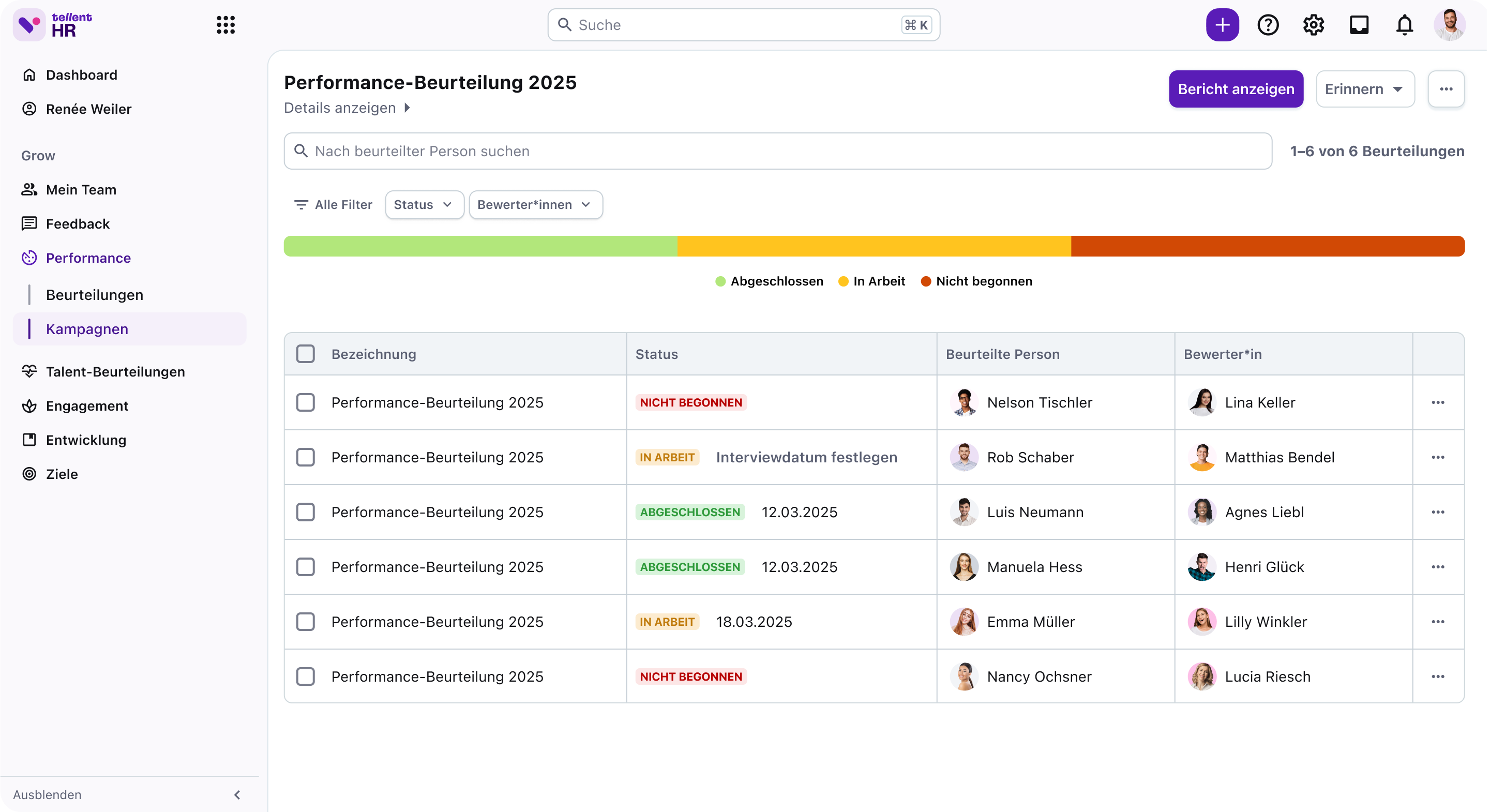Open settings gear icon
The image size is (1490, 812).
1313,25
